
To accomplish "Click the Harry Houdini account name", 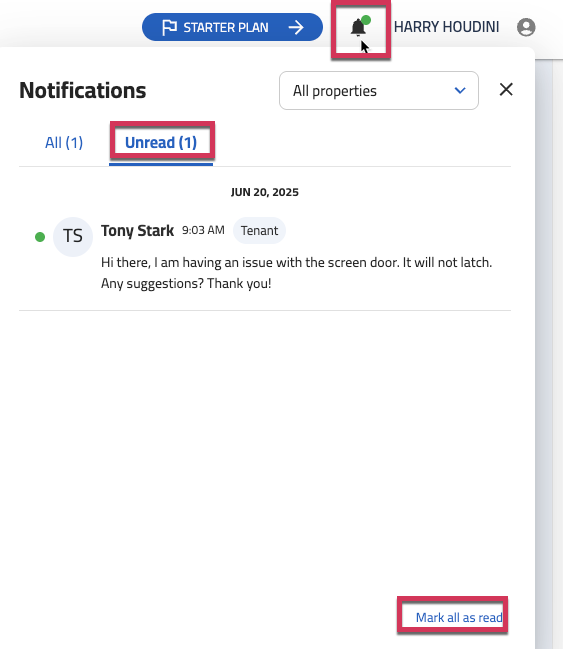I will pos(446,27).
